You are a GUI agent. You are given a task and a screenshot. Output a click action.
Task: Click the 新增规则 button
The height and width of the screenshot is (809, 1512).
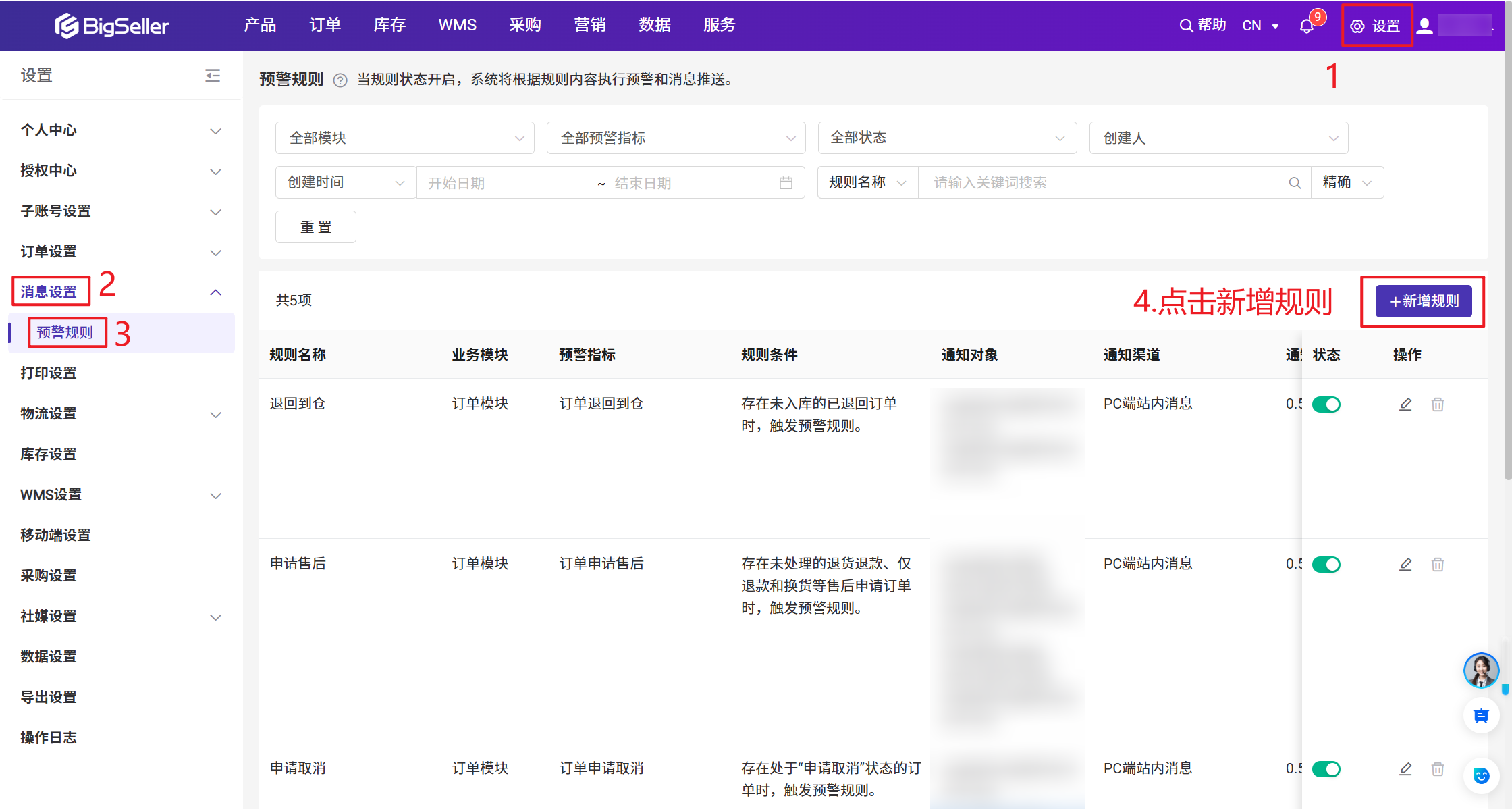point(1424,301)
